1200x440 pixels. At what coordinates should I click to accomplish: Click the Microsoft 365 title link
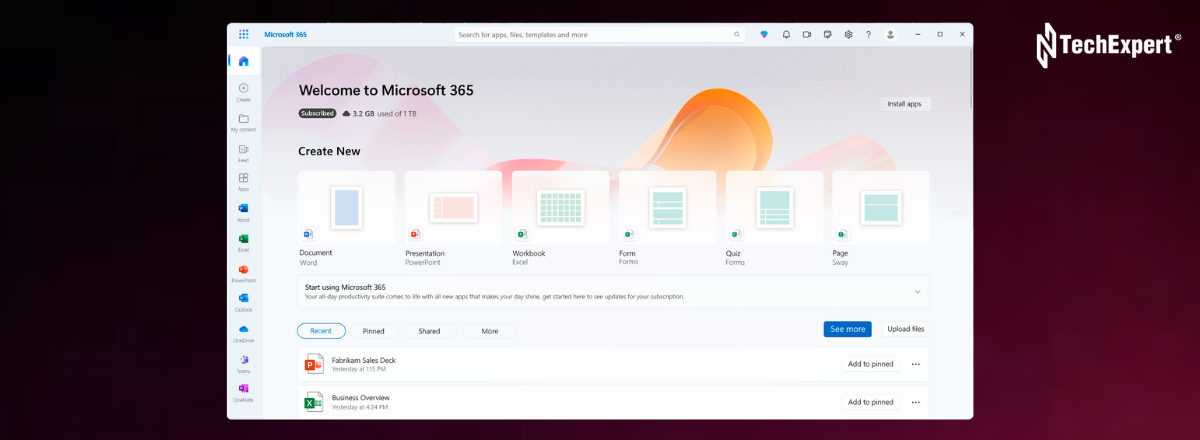(x=285, y=34)
